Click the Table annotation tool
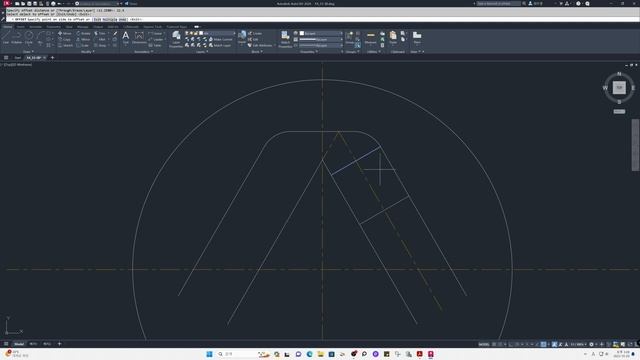This screenshot has width=640, height=360. pos(155,45)
